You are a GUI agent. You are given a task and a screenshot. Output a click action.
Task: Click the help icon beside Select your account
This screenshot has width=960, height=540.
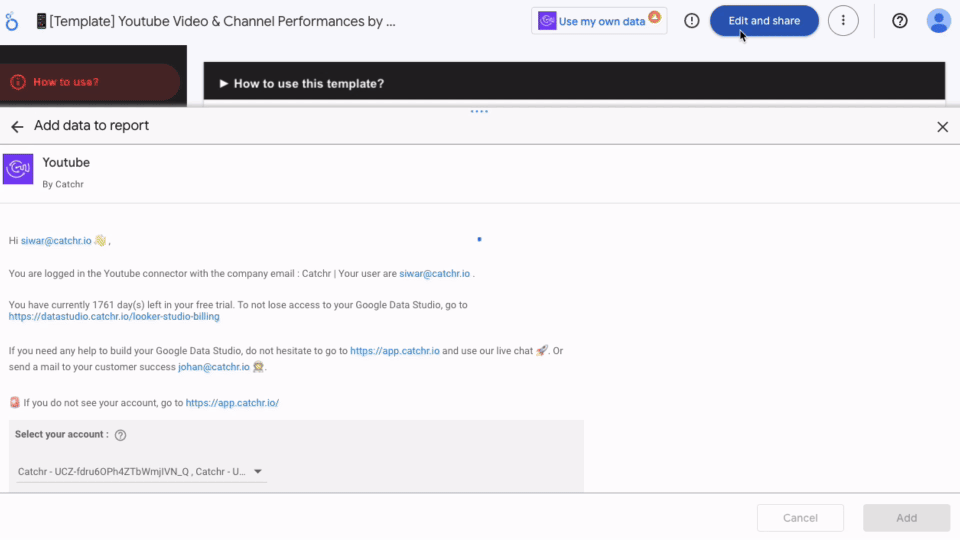click(121, 435)
